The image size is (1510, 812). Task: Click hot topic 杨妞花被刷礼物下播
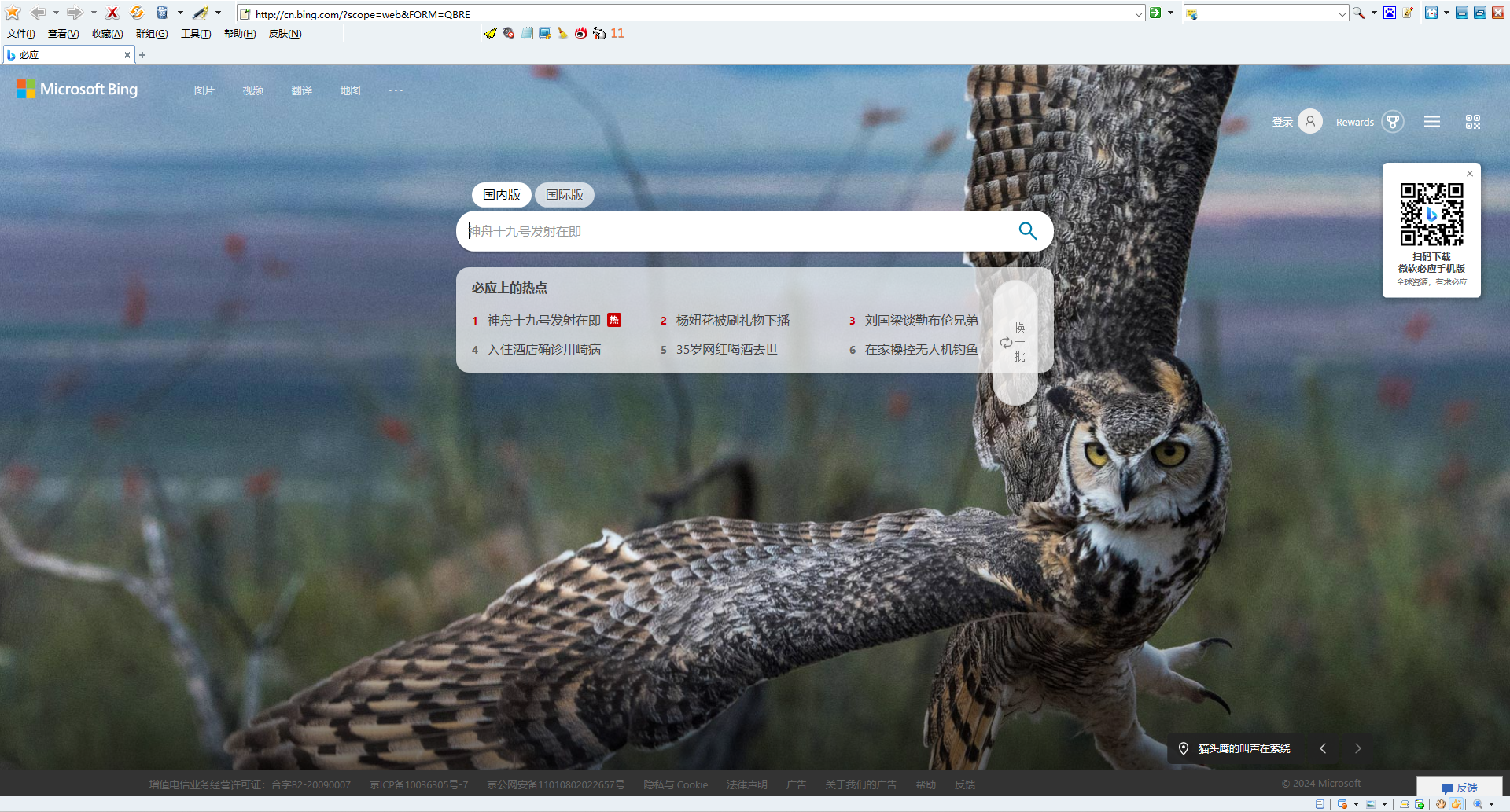(733, 321)
